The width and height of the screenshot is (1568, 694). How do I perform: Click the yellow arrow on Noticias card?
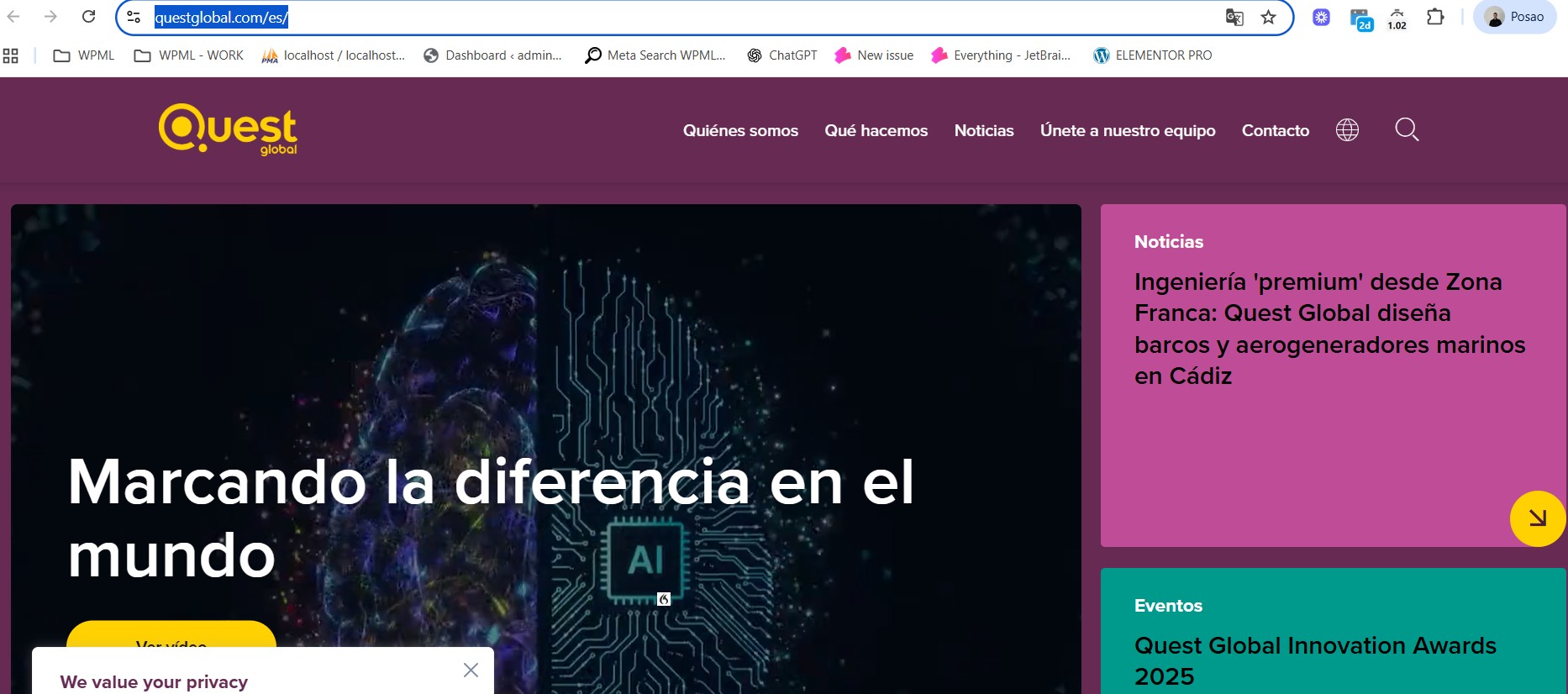pyautogui.click(x=1537, y=518)
